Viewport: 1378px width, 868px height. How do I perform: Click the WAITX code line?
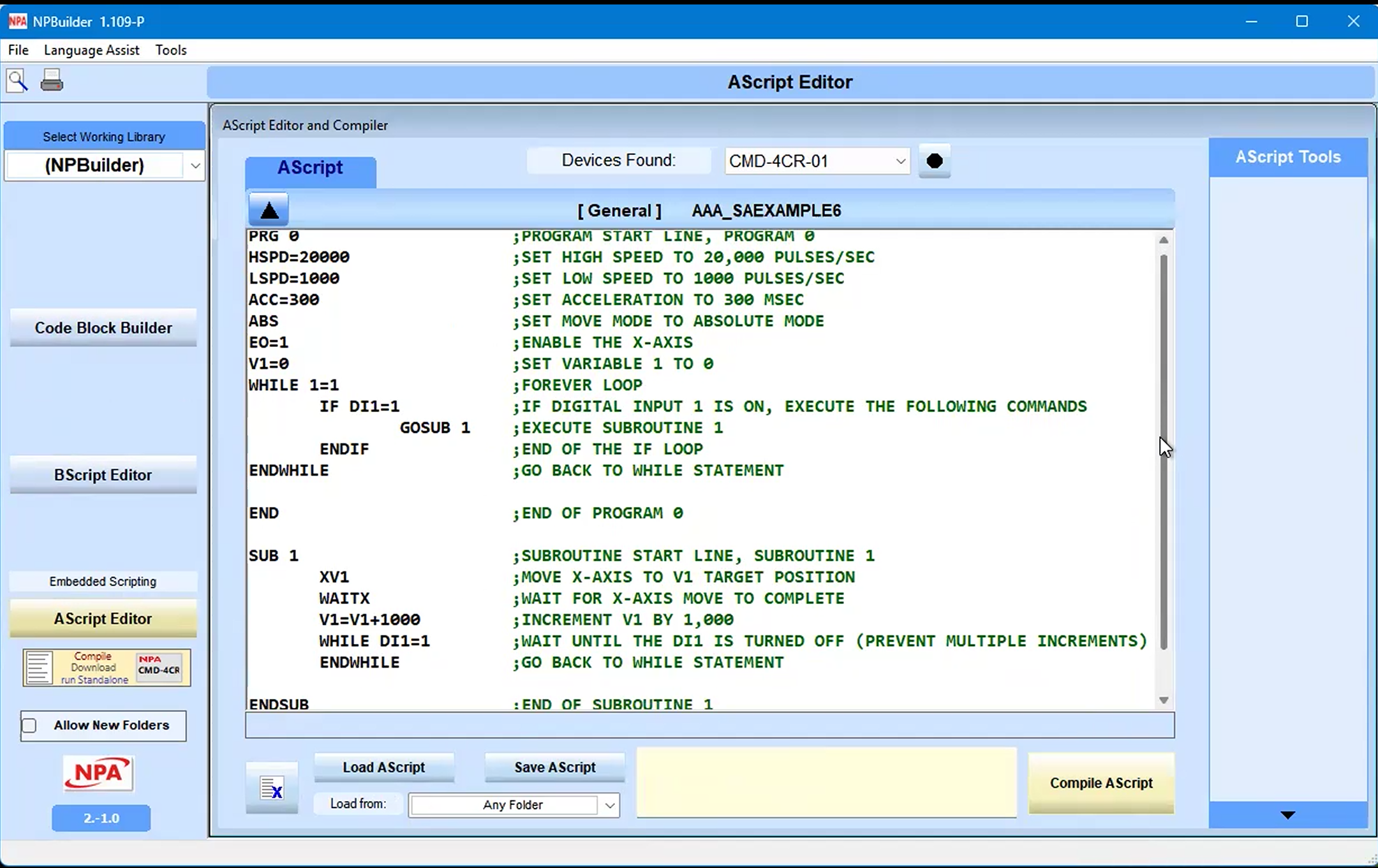(x=344, y=598)
